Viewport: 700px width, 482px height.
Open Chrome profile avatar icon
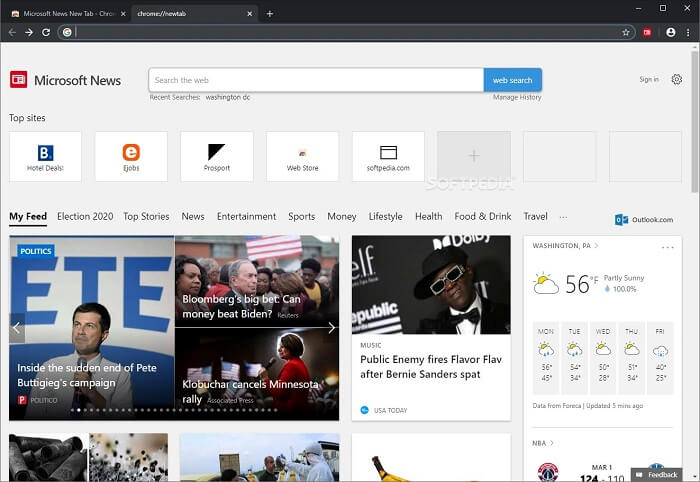tap(671, 32)
